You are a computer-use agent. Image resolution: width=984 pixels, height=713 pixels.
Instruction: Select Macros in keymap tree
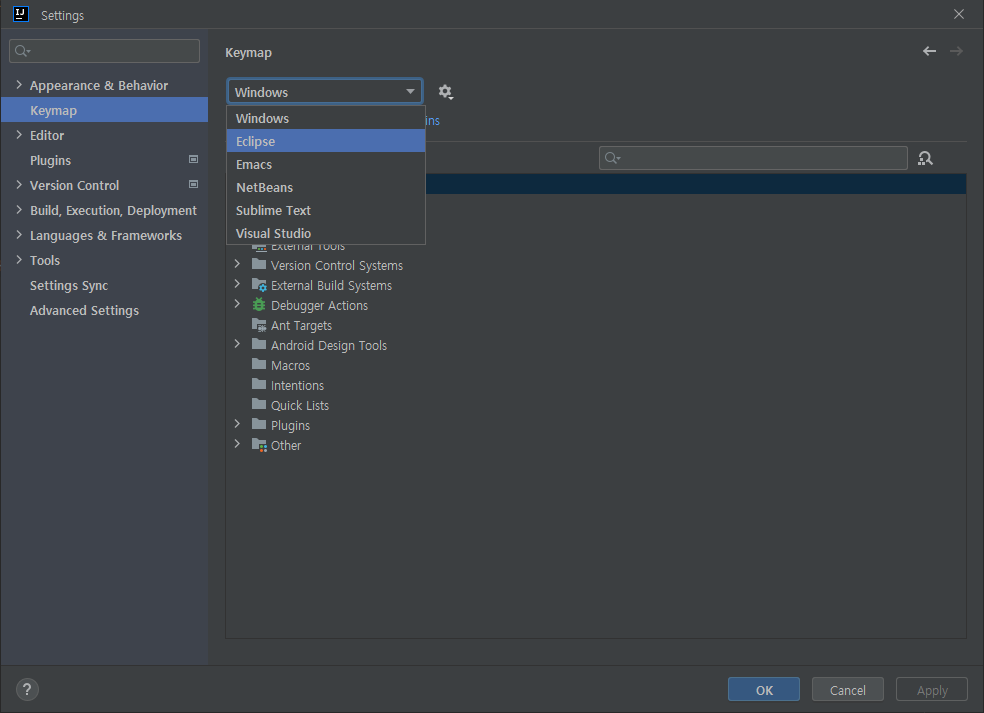290,365
